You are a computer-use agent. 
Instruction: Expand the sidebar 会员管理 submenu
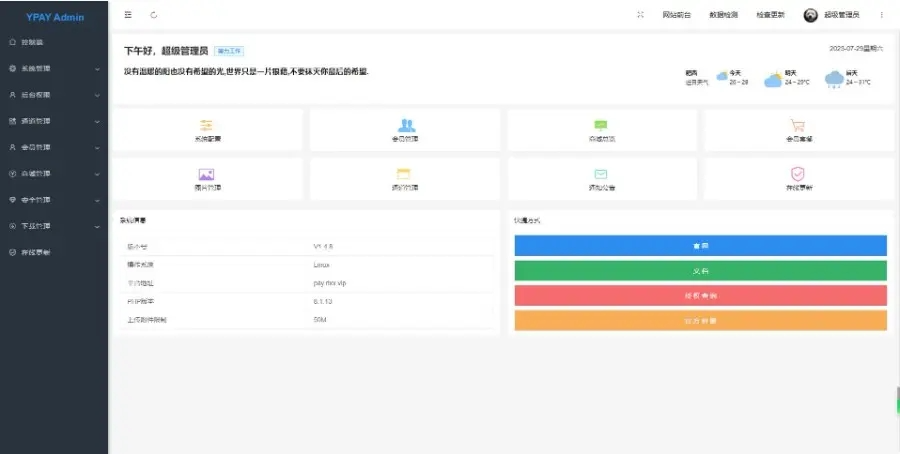click(54, 147)
